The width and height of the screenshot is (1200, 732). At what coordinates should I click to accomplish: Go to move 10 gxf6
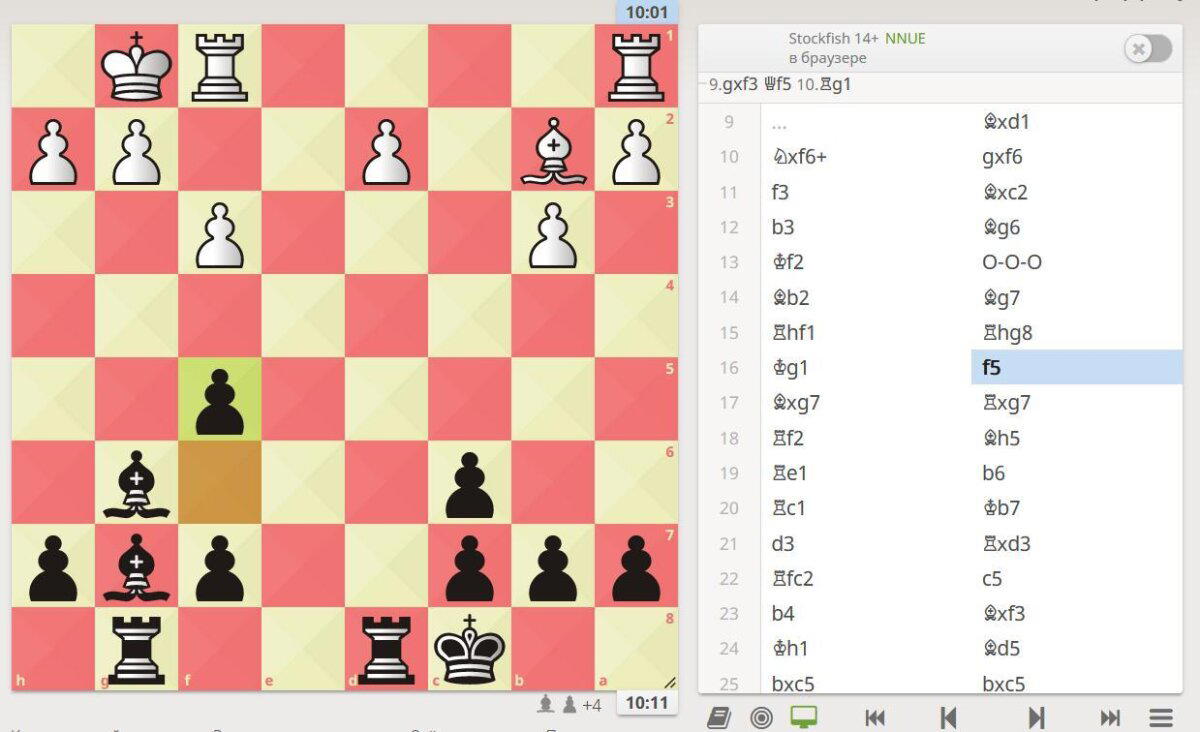[1076, 157]
